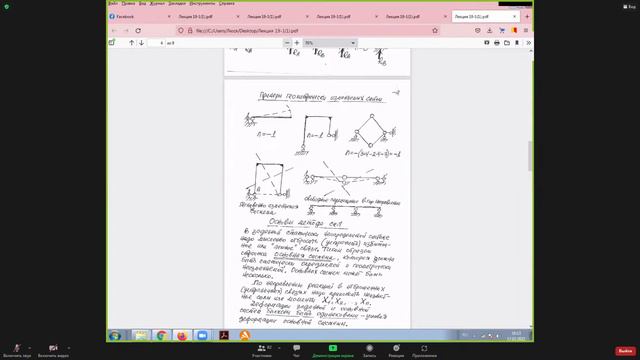
Task: Reload the current Firefox page
Action: pyautogui.click(x=138, y=31)
